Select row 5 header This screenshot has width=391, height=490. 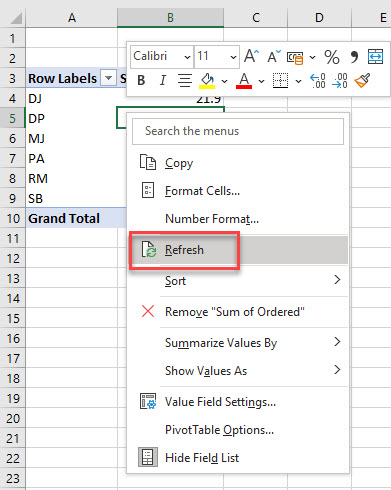(x=12, y=118)
